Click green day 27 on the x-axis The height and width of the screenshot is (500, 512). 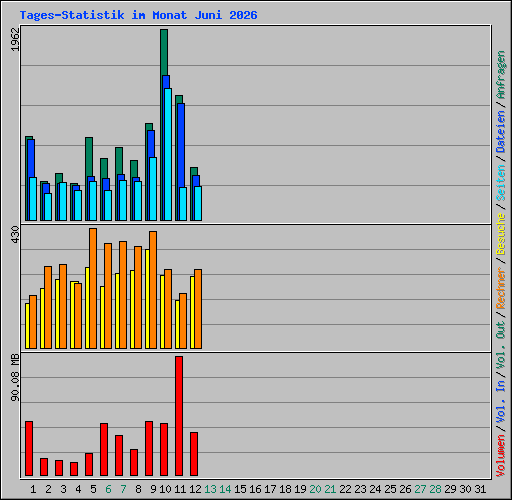coord(420,489)
